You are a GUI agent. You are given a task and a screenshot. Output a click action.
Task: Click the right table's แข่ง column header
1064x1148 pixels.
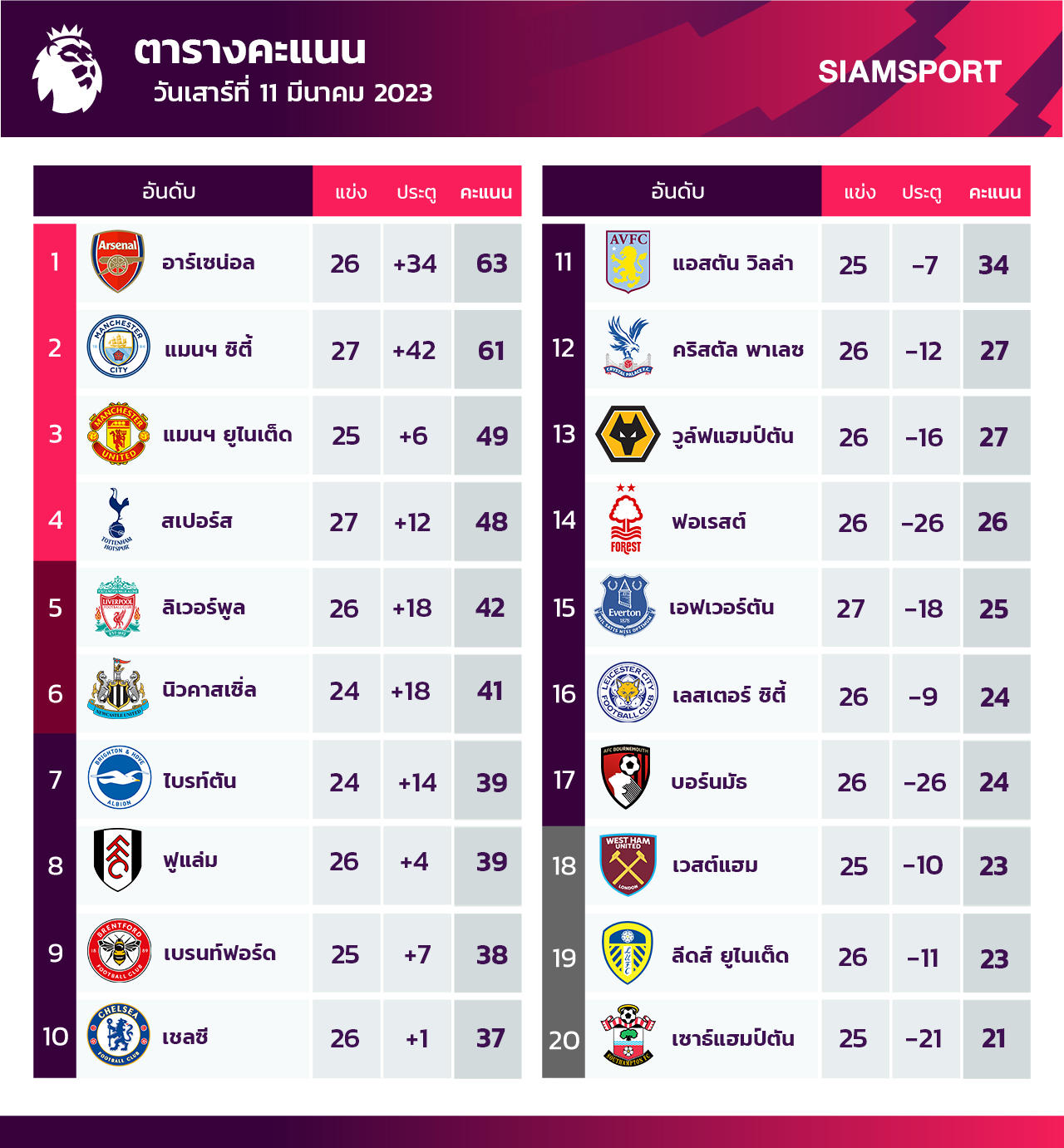click(x=860, y=192)
